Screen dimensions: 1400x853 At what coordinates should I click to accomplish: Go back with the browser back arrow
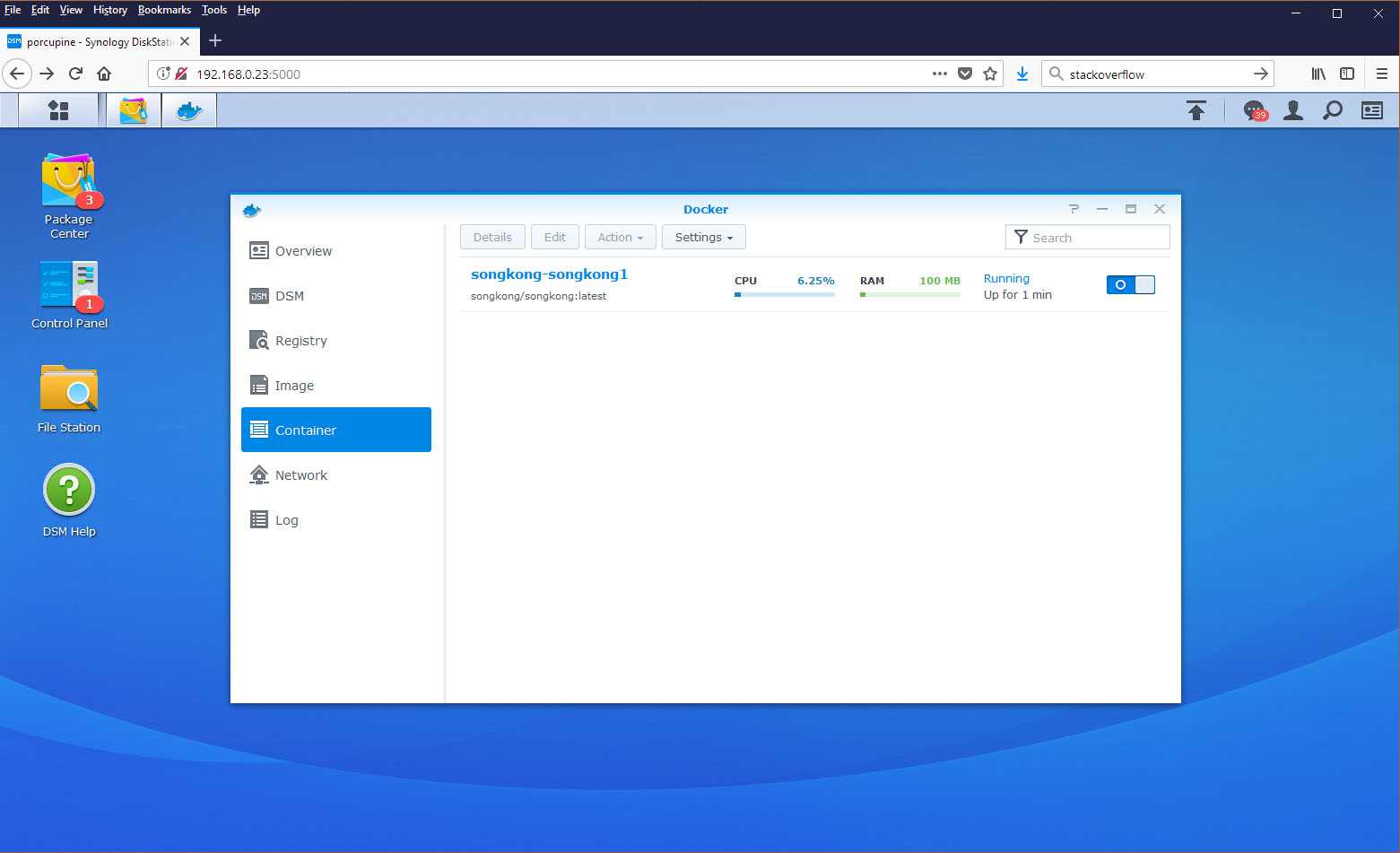(17, 74)
